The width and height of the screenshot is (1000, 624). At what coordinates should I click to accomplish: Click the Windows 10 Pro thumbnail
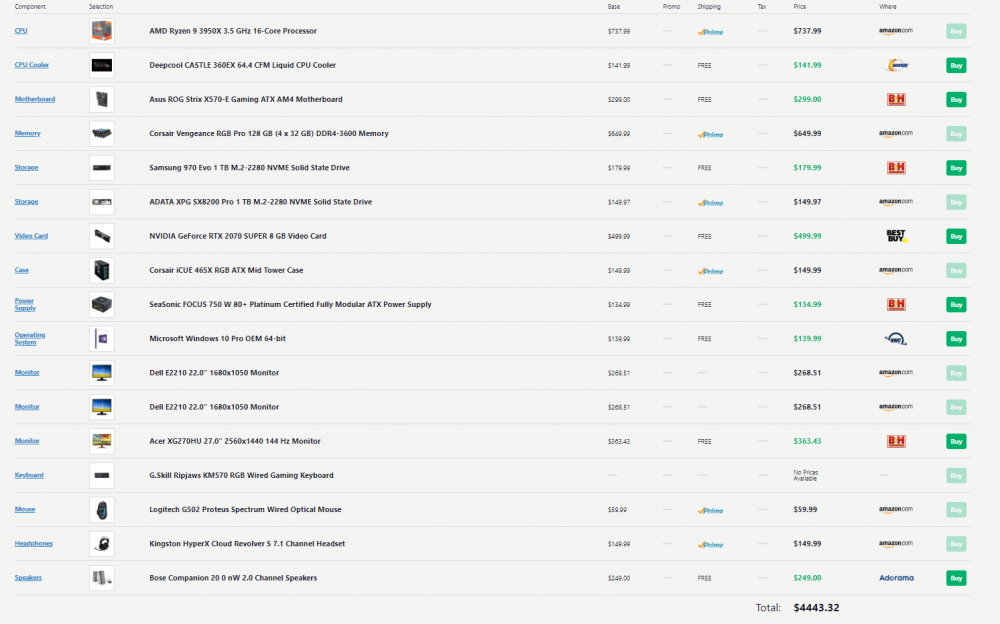(x=102, y=339)
